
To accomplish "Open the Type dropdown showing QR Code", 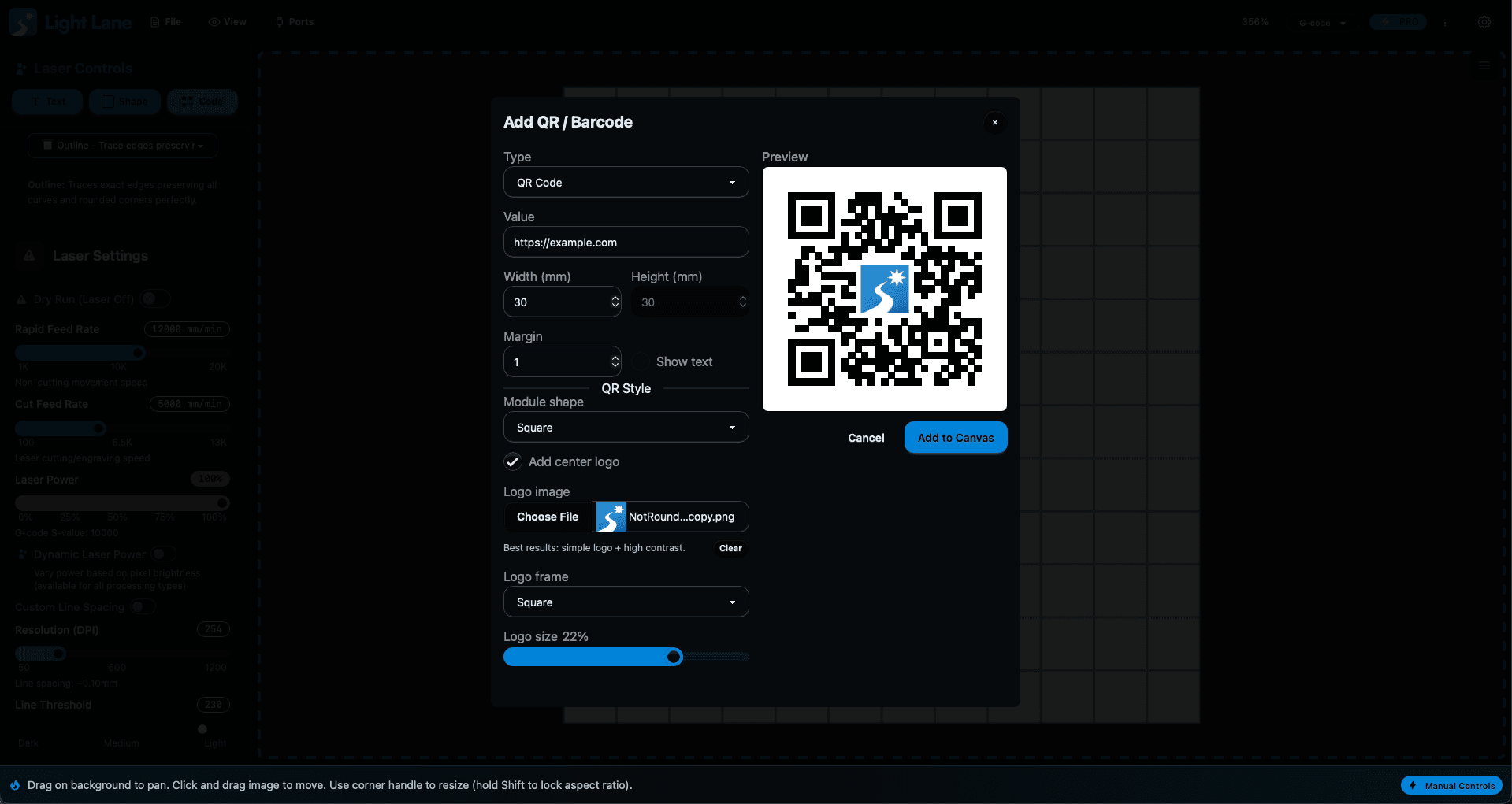I will [626, 183].
